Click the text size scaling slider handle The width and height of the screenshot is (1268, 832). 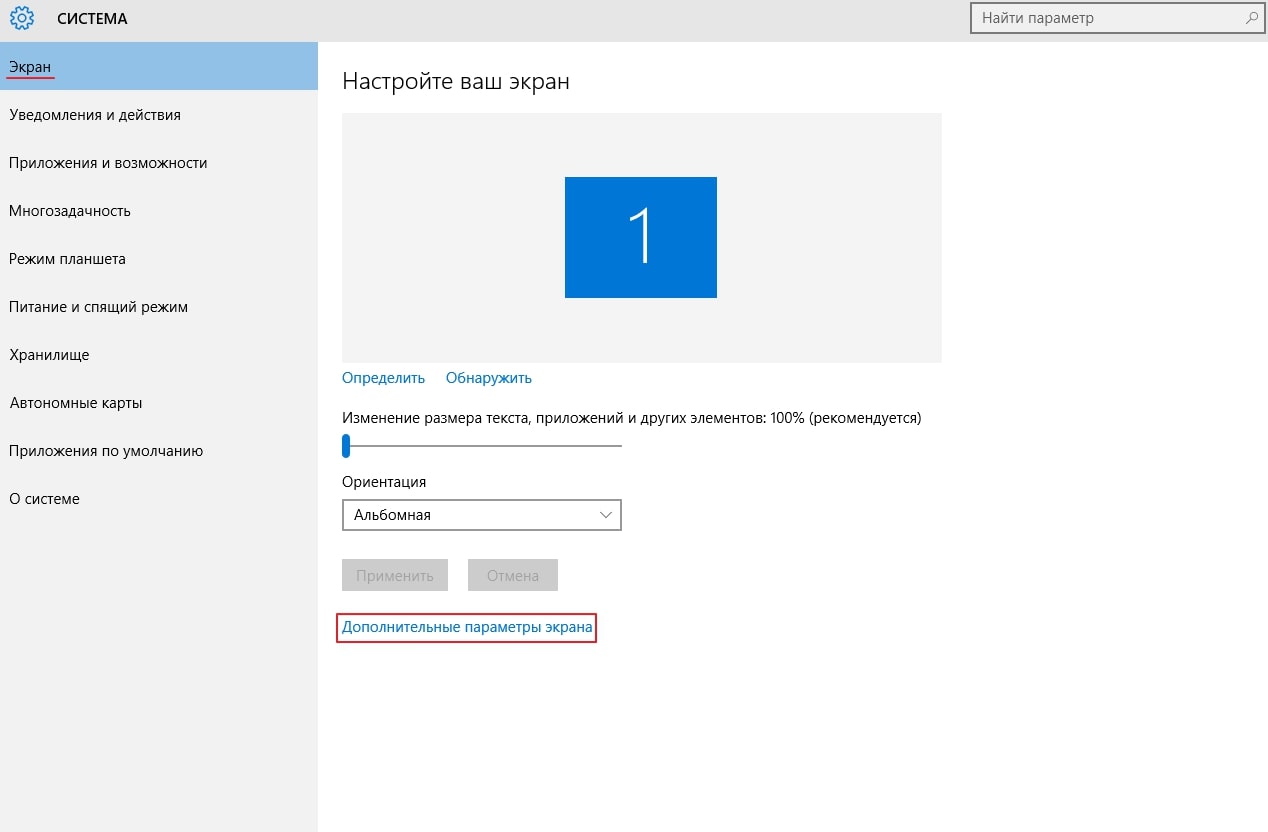(346, 445)
